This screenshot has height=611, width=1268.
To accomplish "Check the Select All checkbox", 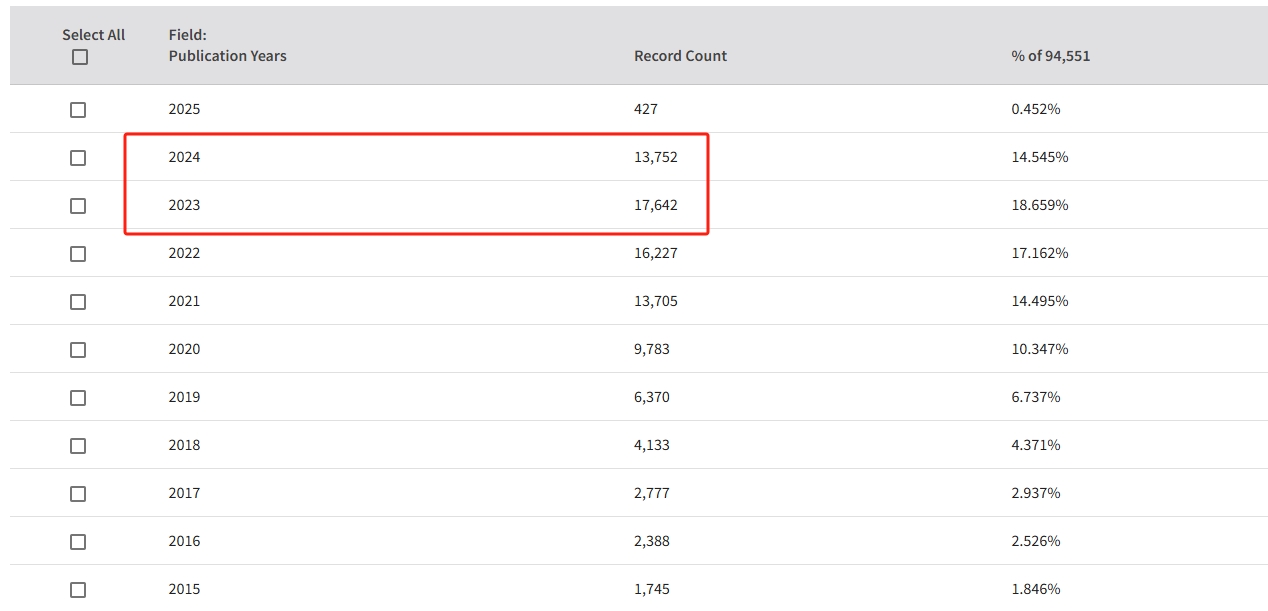I will click(x=80, y=57).
